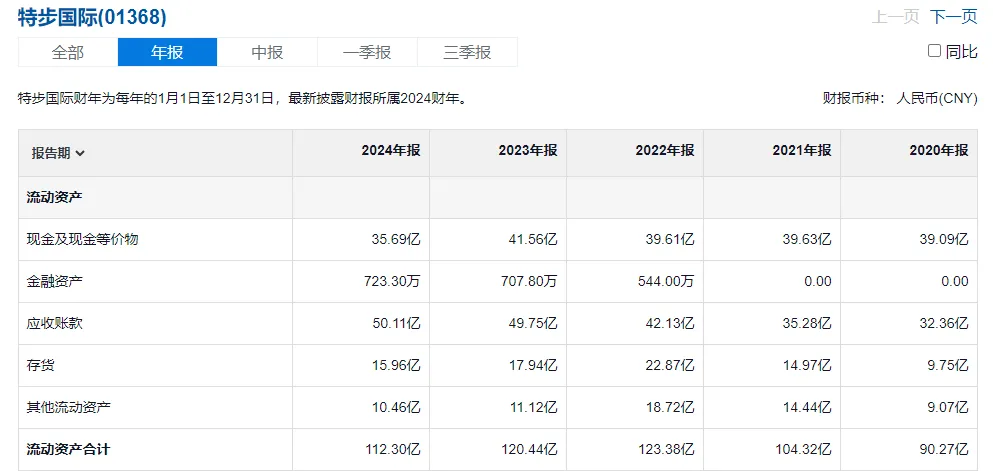
Task: Open the 中报 tab
Action: [x=267, y=52]
